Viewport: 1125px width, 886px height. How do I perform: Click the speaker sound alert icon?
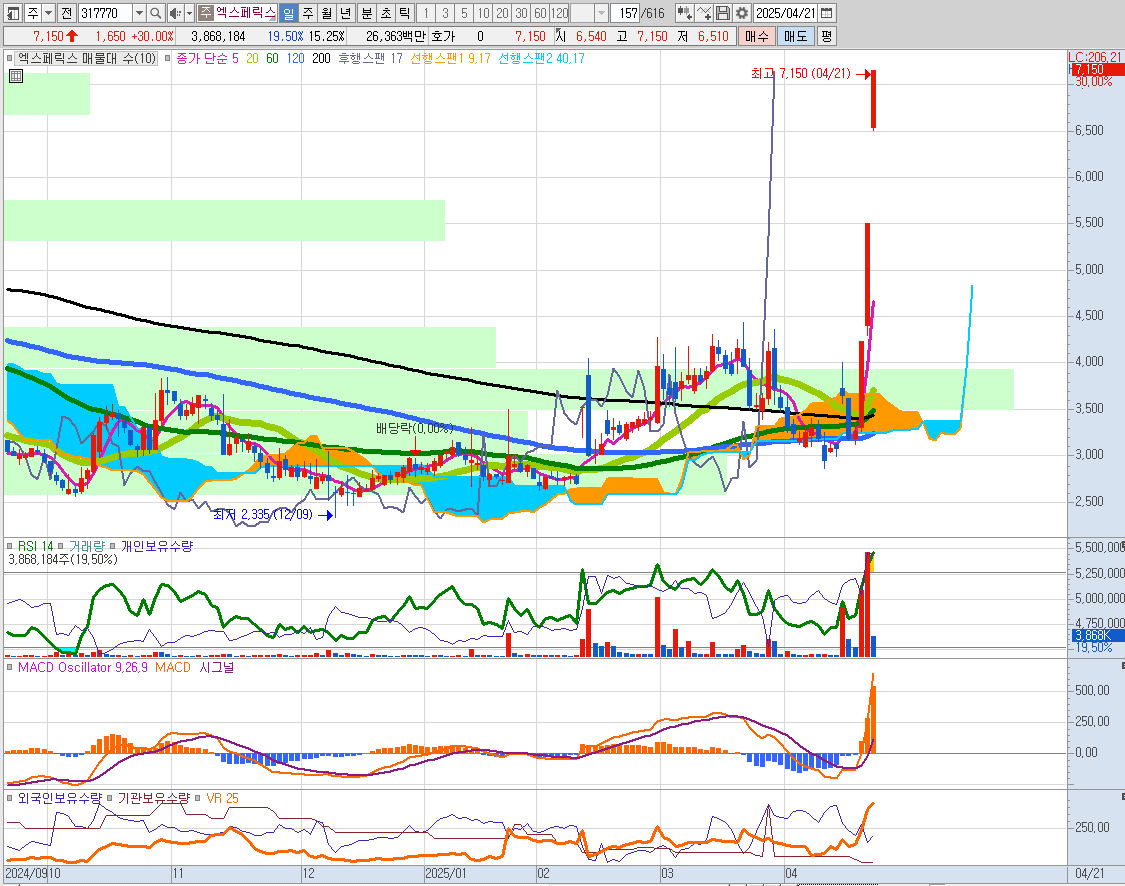[175, 13]
